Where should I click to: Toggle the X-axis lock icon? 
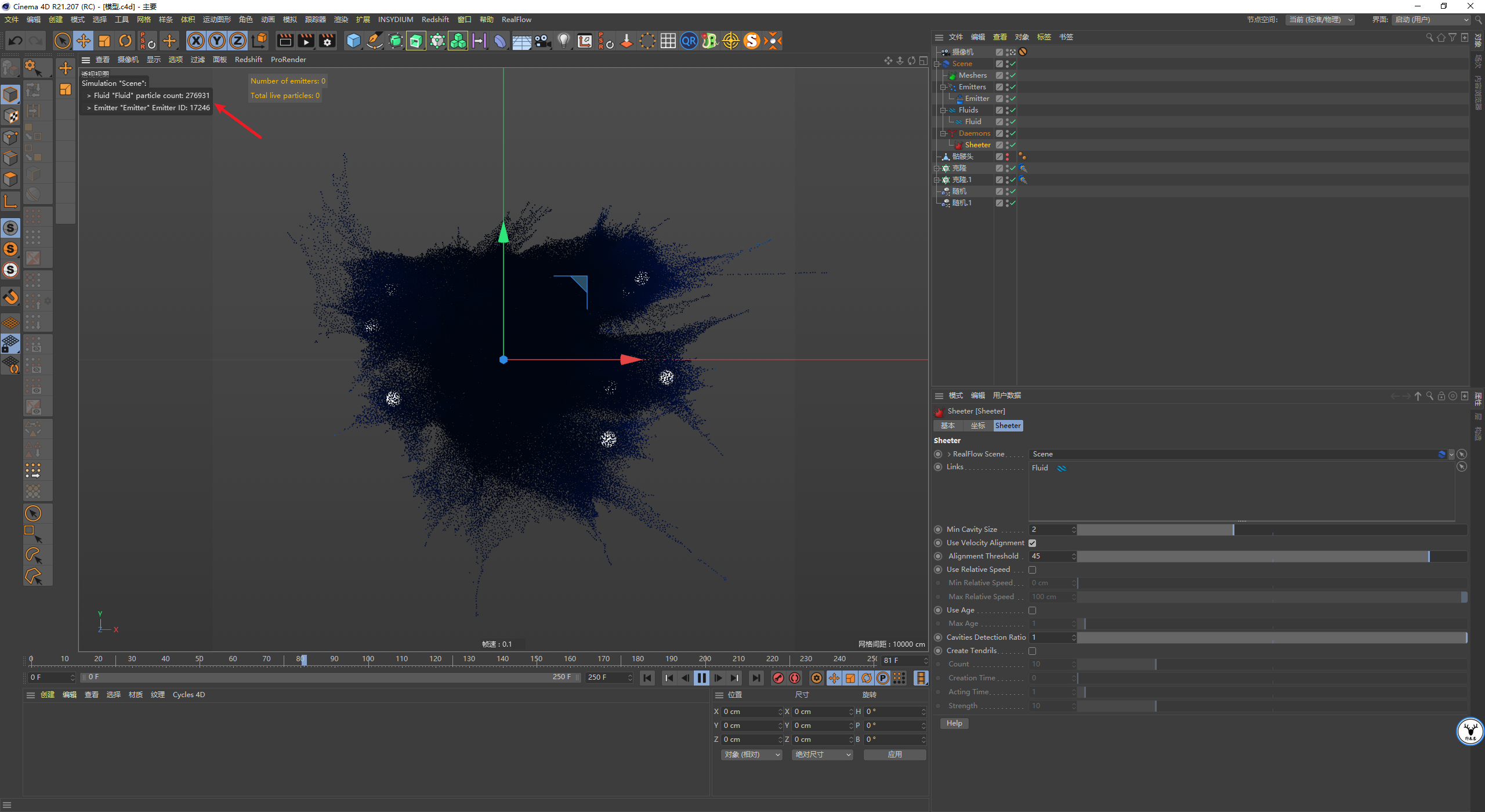[196, 41]
